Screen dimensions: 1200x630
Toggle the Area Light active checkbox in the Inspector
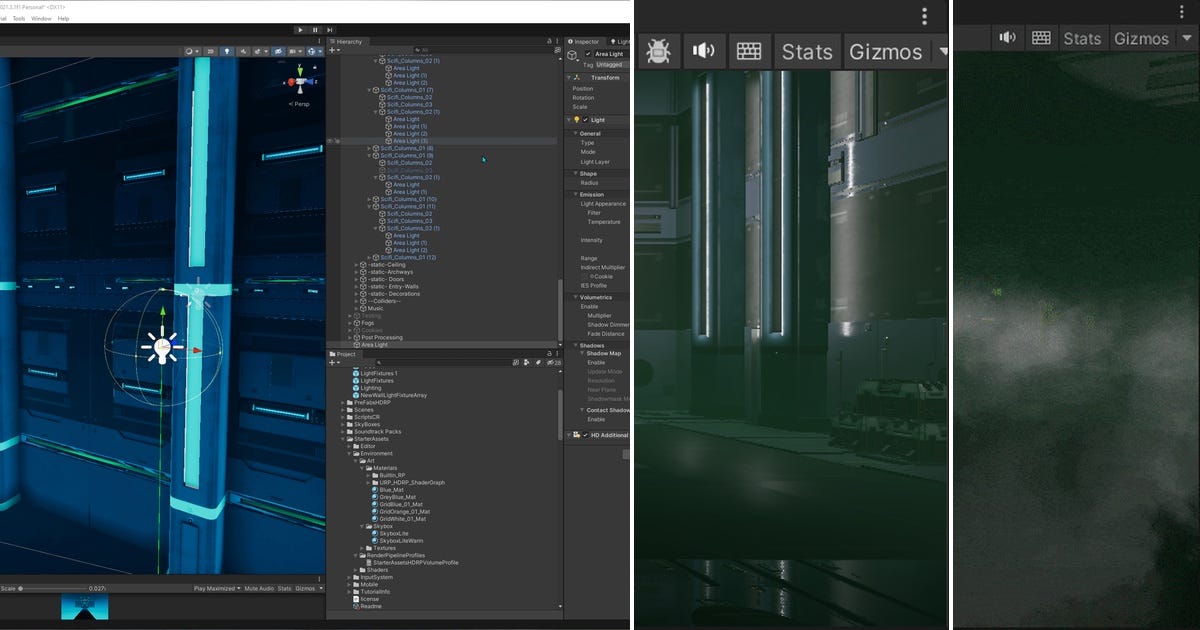pos(588,54)
